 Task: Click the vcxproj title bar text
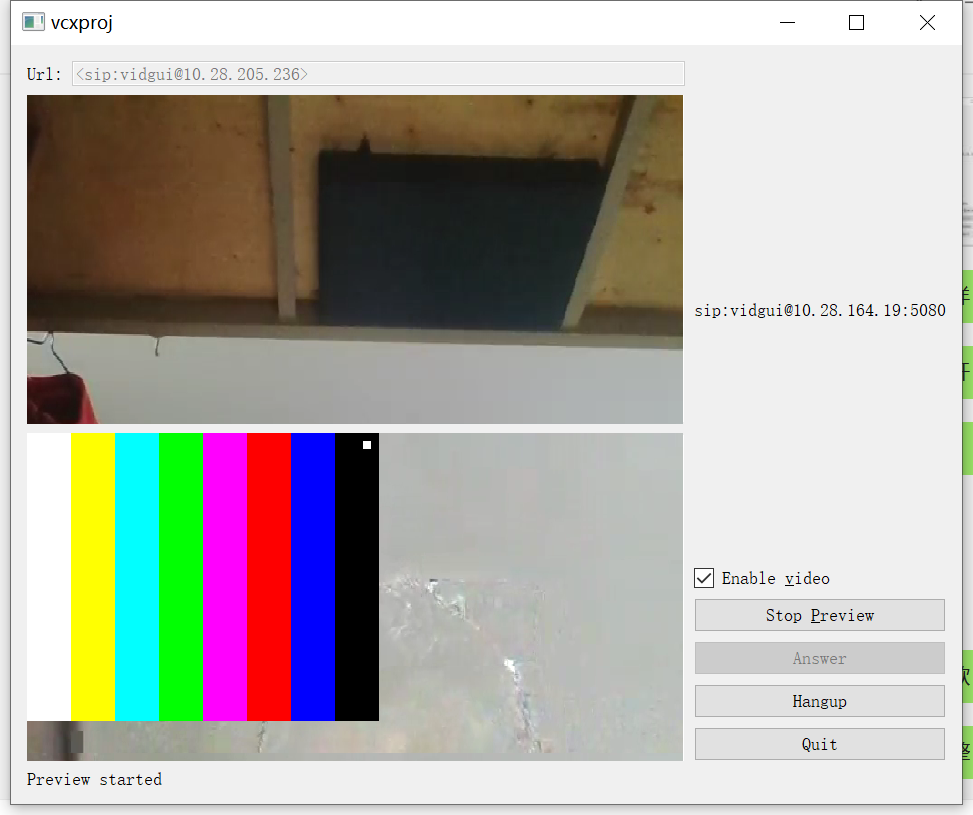pyautogui.click(x=84, y=21)
